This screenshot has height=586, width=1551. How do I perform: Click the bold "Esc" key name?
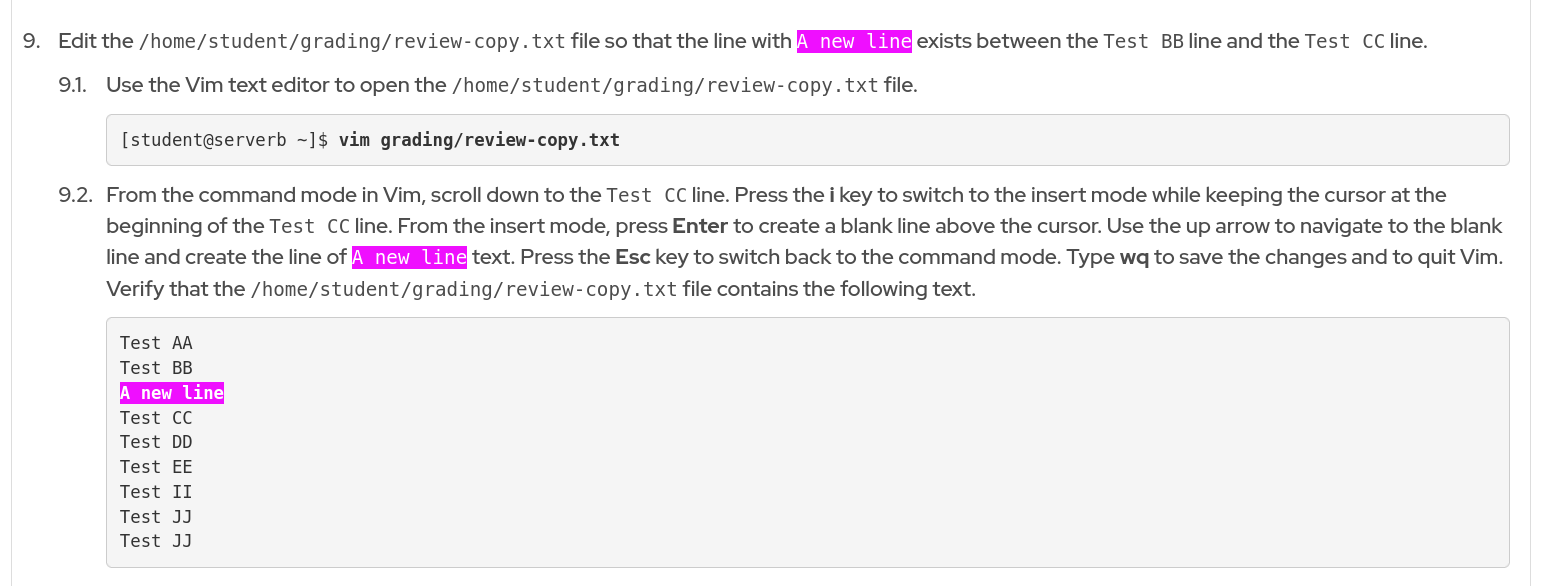632,258
